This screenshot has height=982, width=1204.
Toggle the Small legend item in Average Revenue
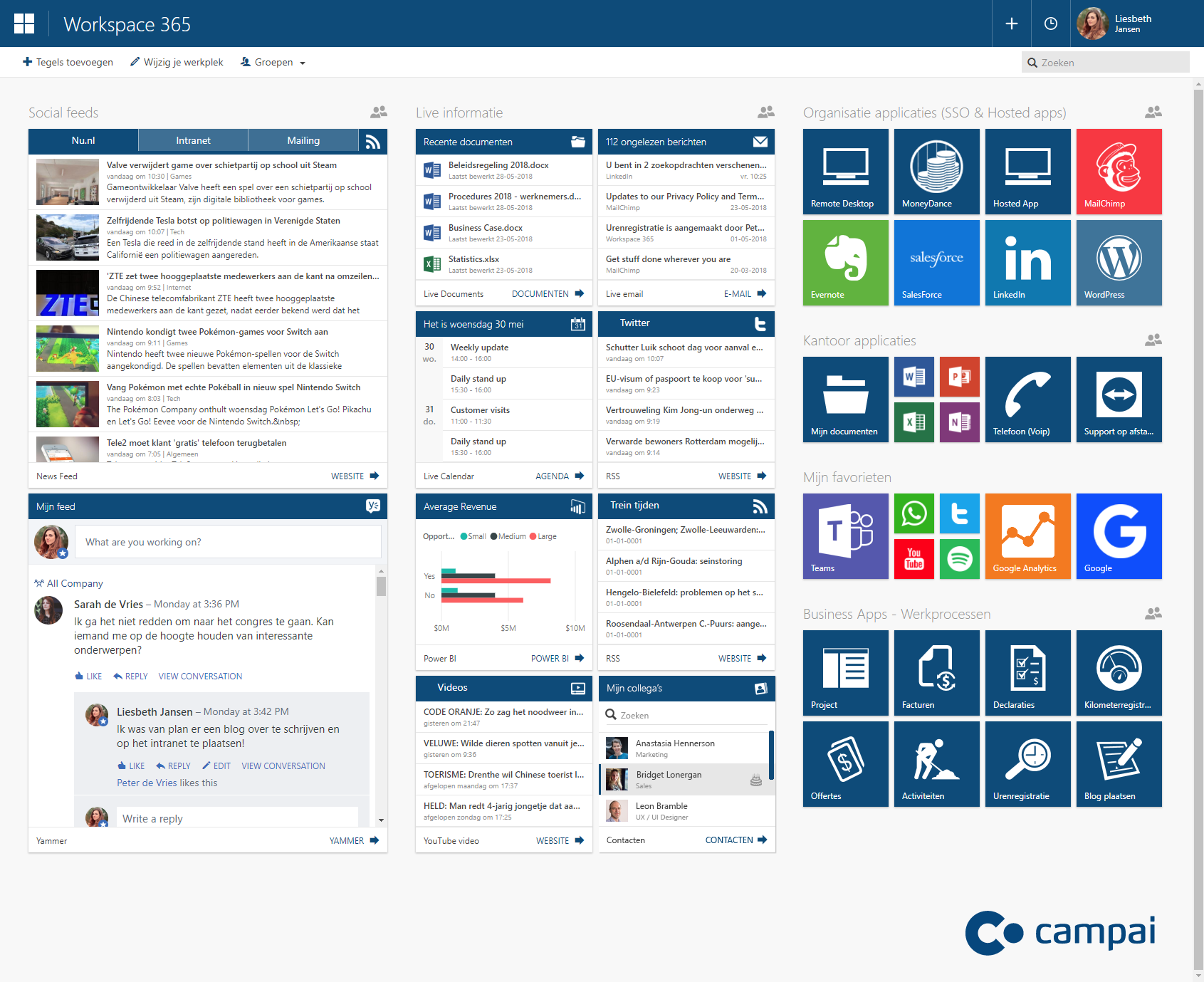click(473, 537)
